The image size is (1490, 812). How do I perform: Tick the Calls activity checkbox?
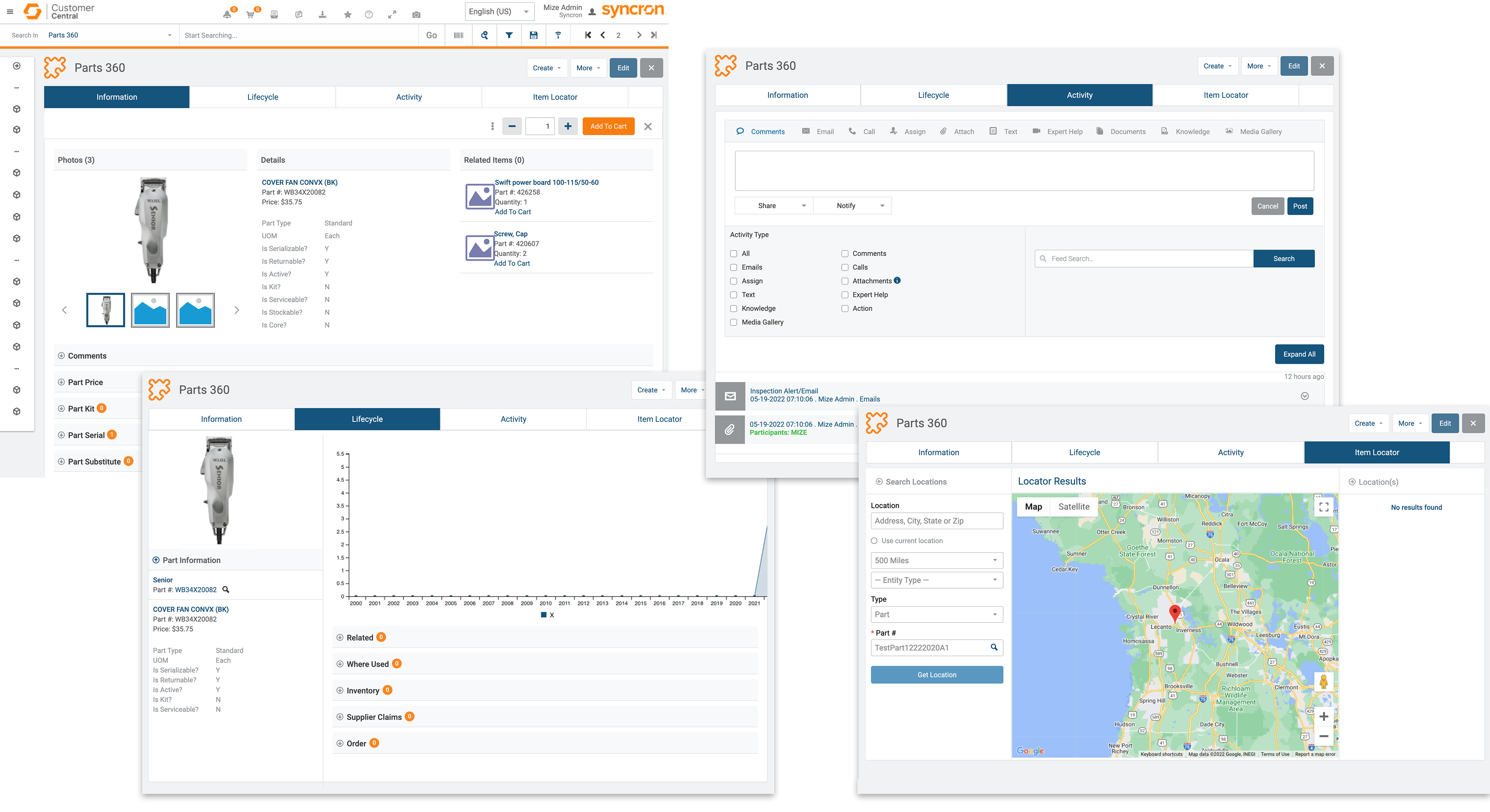845,268
